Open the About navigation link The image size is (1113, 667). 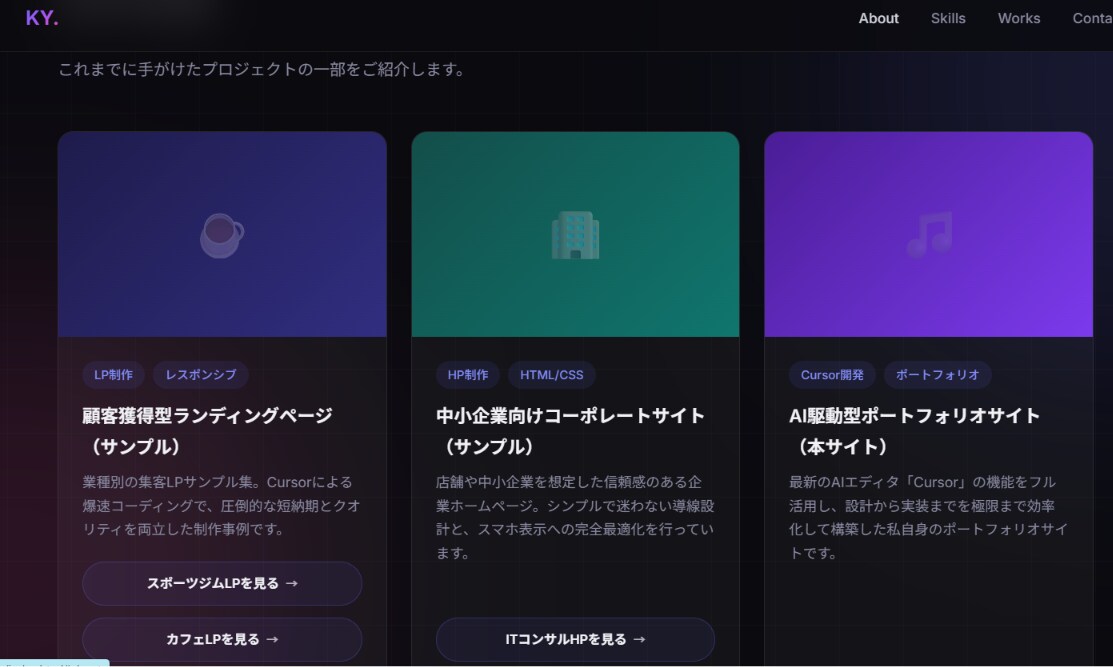coord(878,18)
